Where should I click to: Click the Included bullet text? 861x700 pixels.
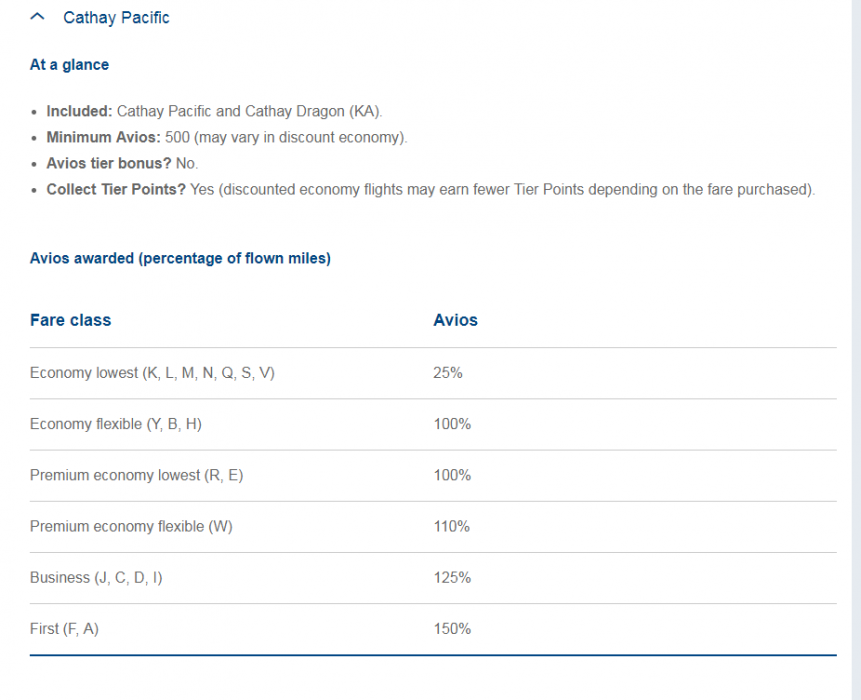tap(214, 112)
